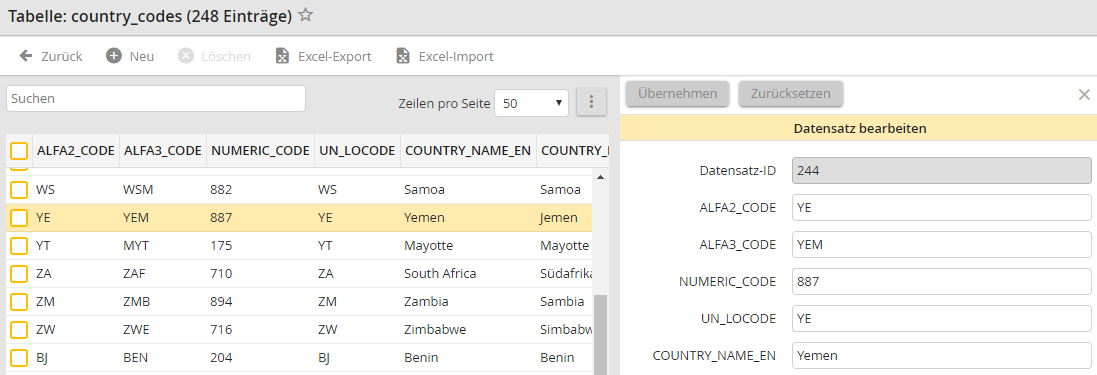Screen dimensions: 1097x375
Task: Click the favorite star next to table title
Action: 305,15
